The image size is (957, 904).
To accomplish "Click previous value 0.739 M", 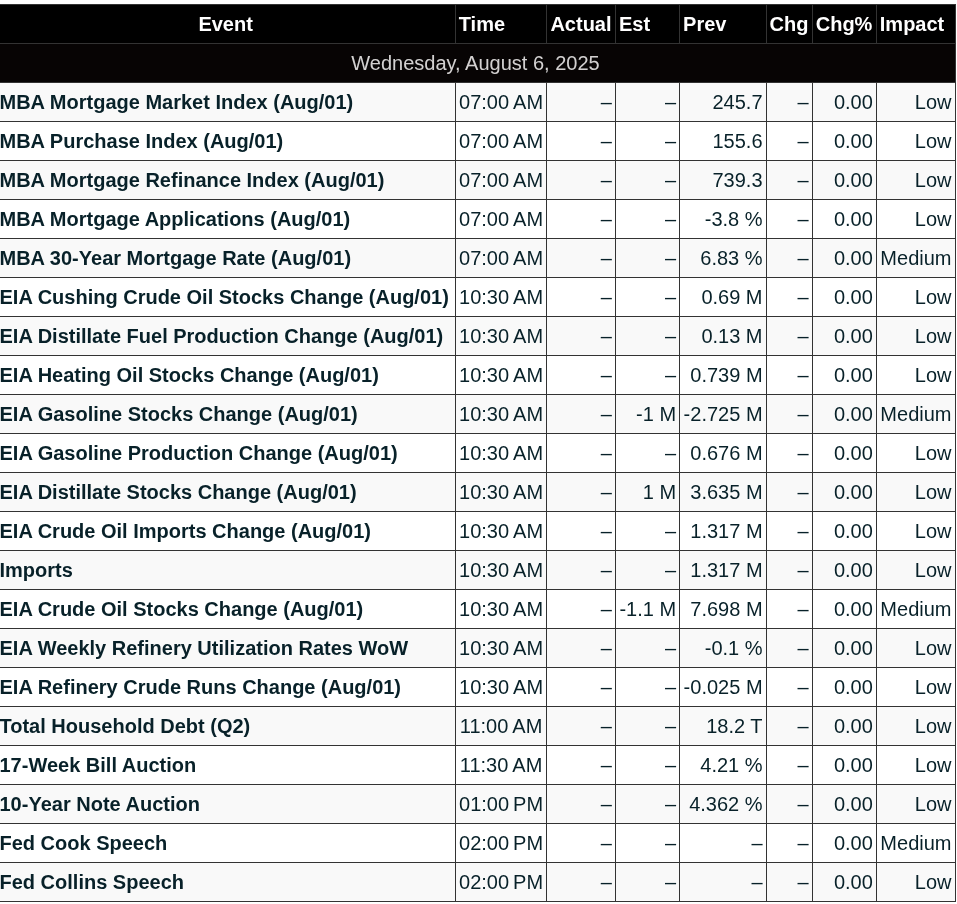I will point(726,376).
